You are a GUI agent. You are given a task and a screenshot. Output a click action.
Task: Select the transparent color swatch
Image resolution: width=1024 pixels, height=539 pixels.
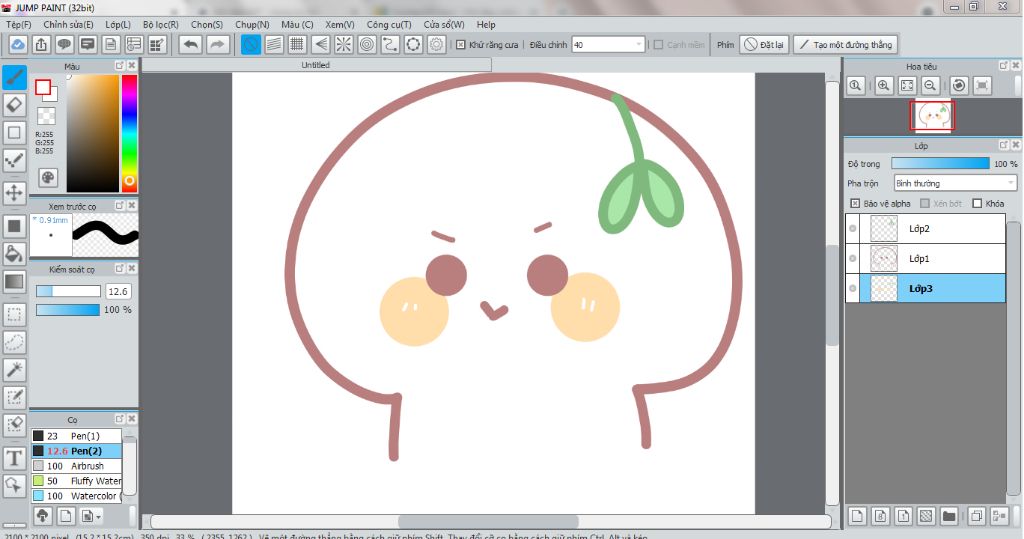(x=46, y=116)
